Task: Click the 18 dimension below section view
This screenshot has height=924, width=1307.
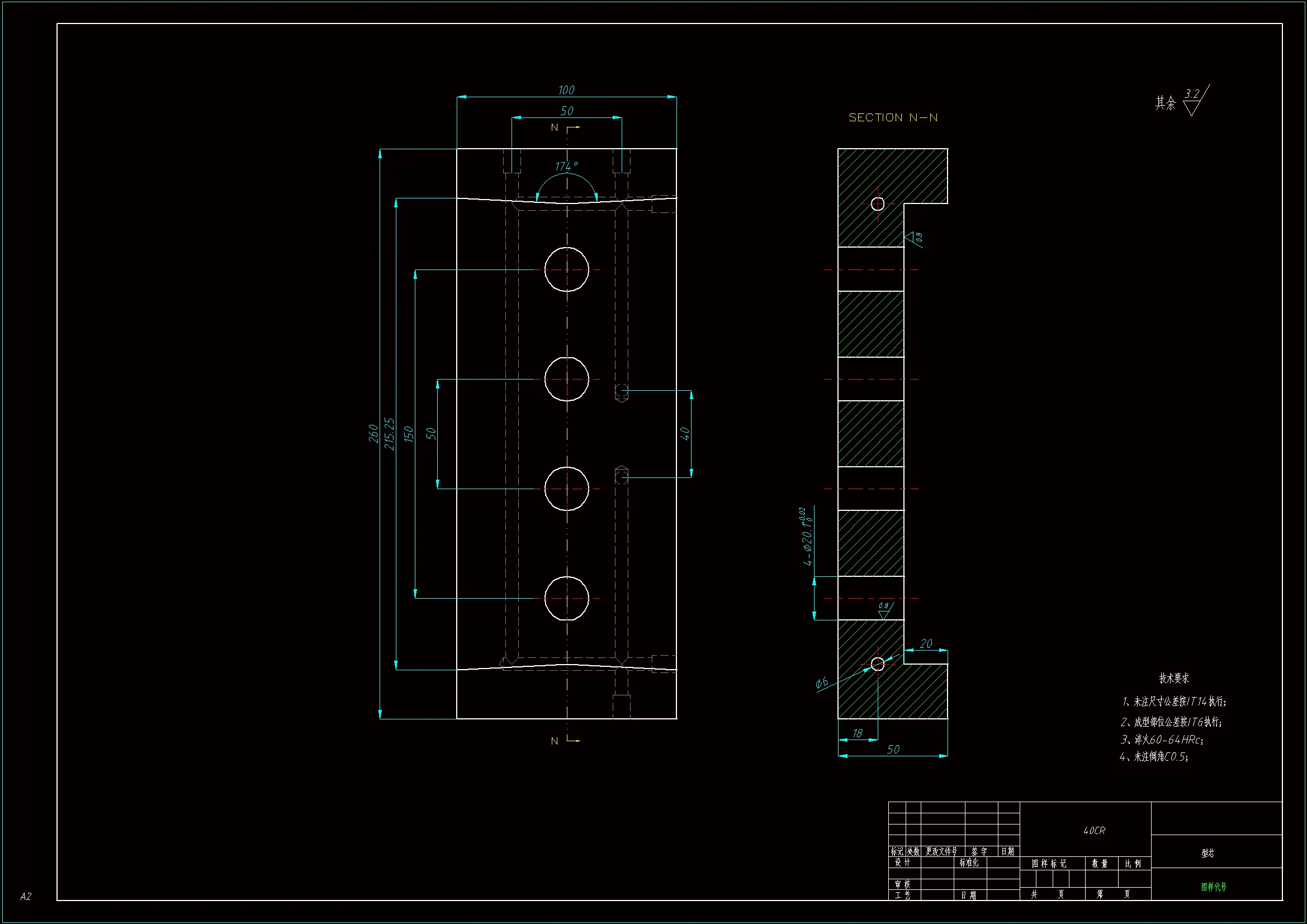Action: point(858,733)
